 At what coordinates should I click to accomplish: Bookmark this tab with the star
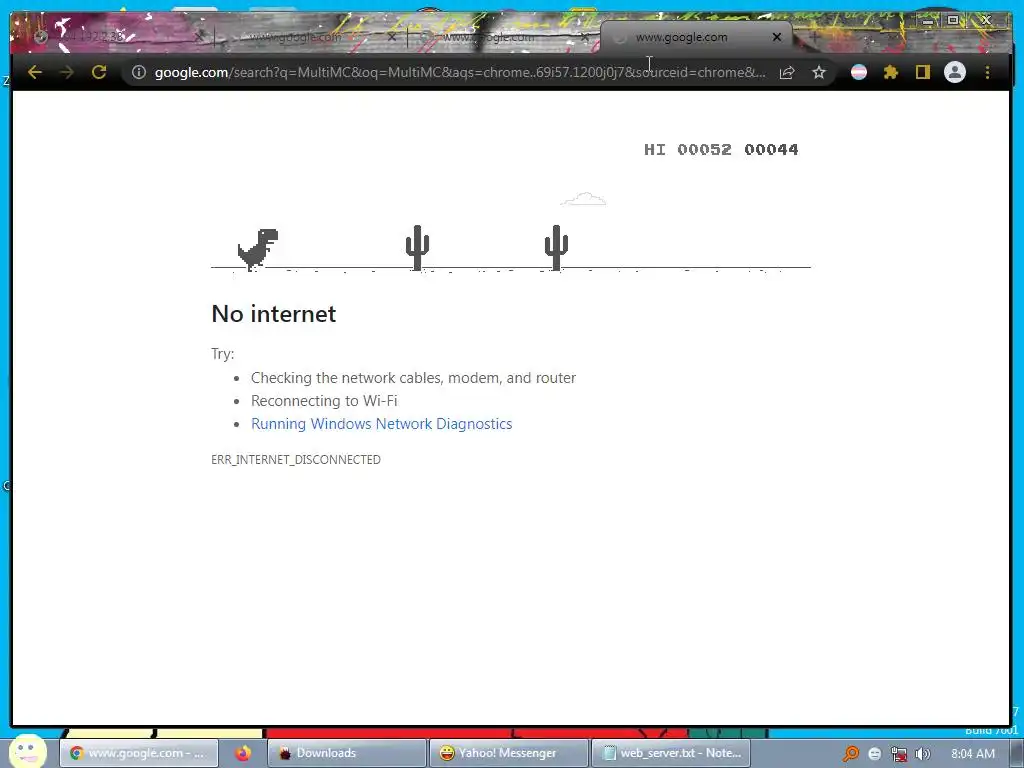tap(819, 72)
